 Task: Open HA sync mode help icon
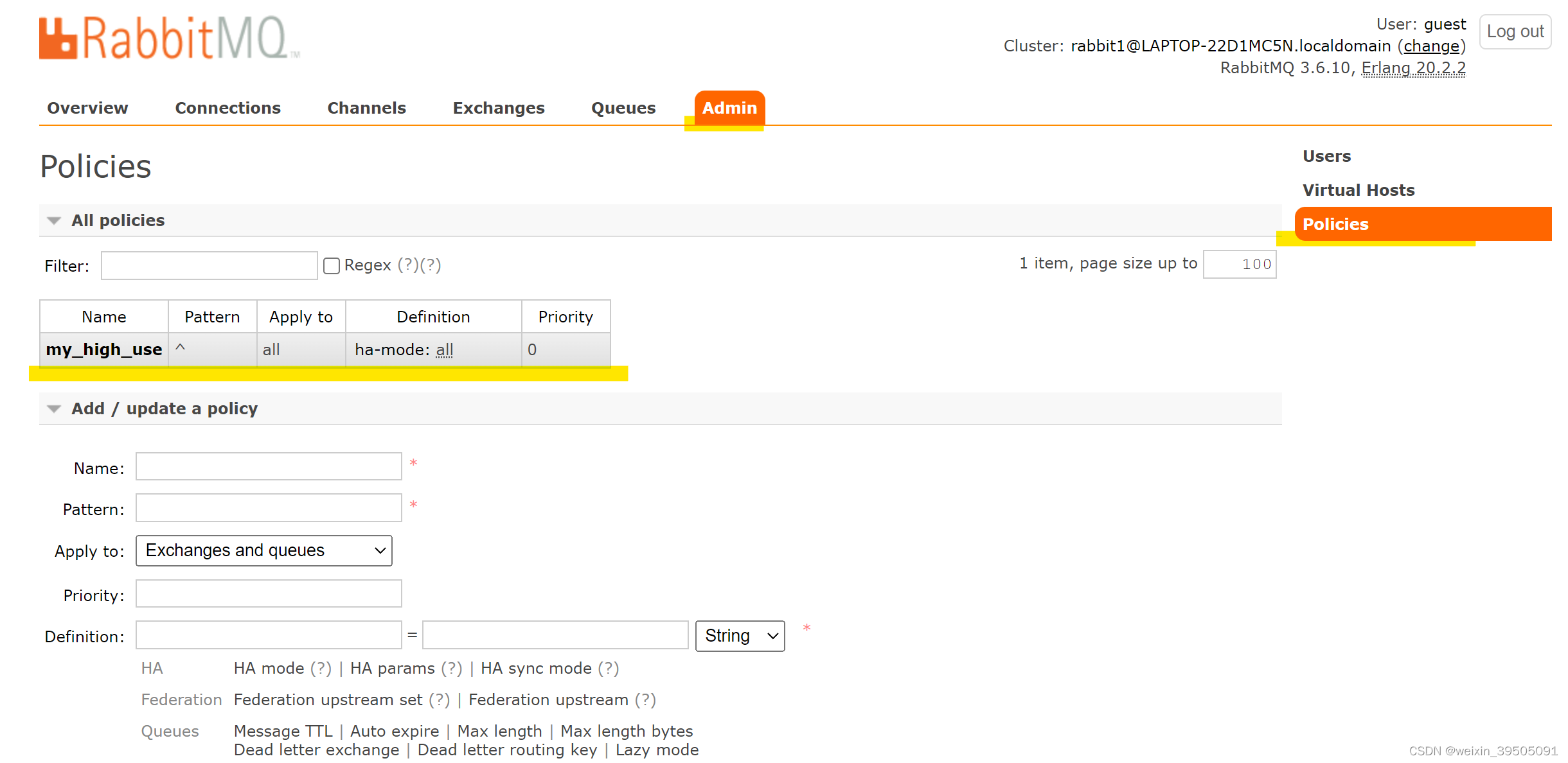coord(608,669)
